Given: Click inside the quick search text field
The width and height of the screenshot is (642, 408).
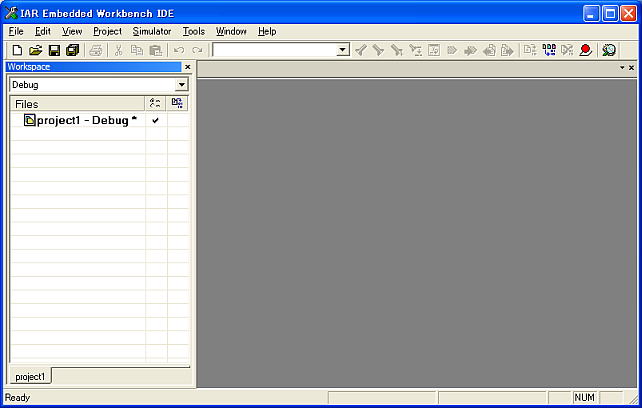Looking at the screenshot, I should pyautogui.click(x=275, y=50).
